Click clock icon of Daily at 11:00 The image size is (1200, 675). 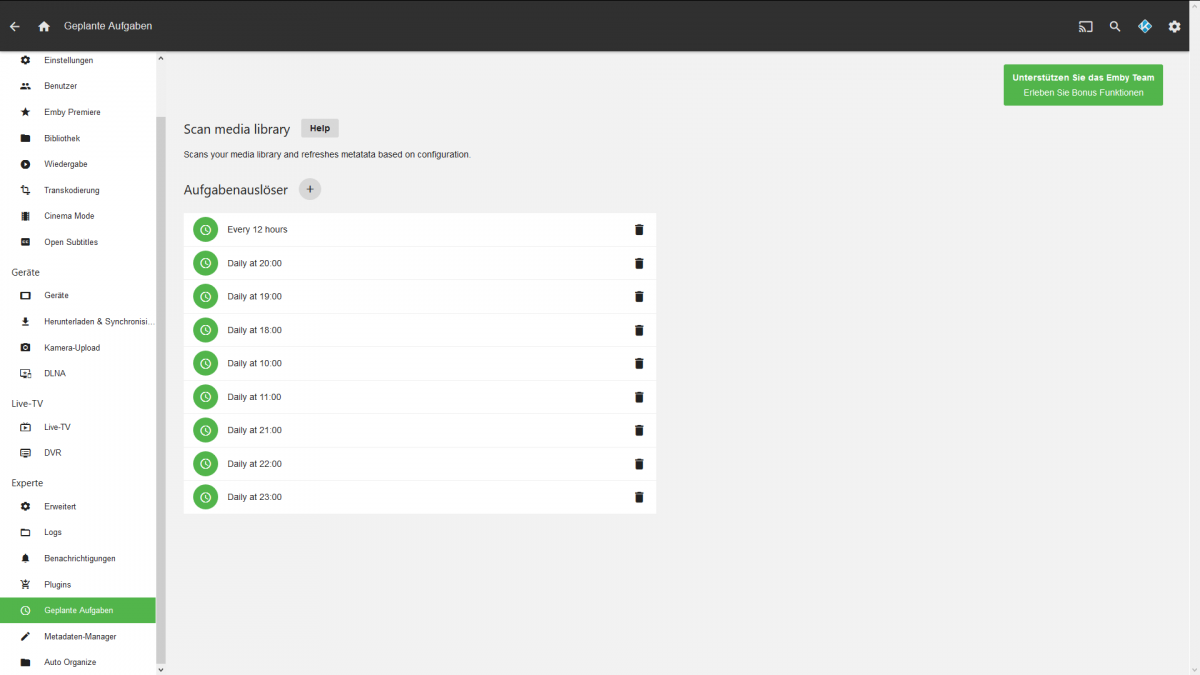205,397
